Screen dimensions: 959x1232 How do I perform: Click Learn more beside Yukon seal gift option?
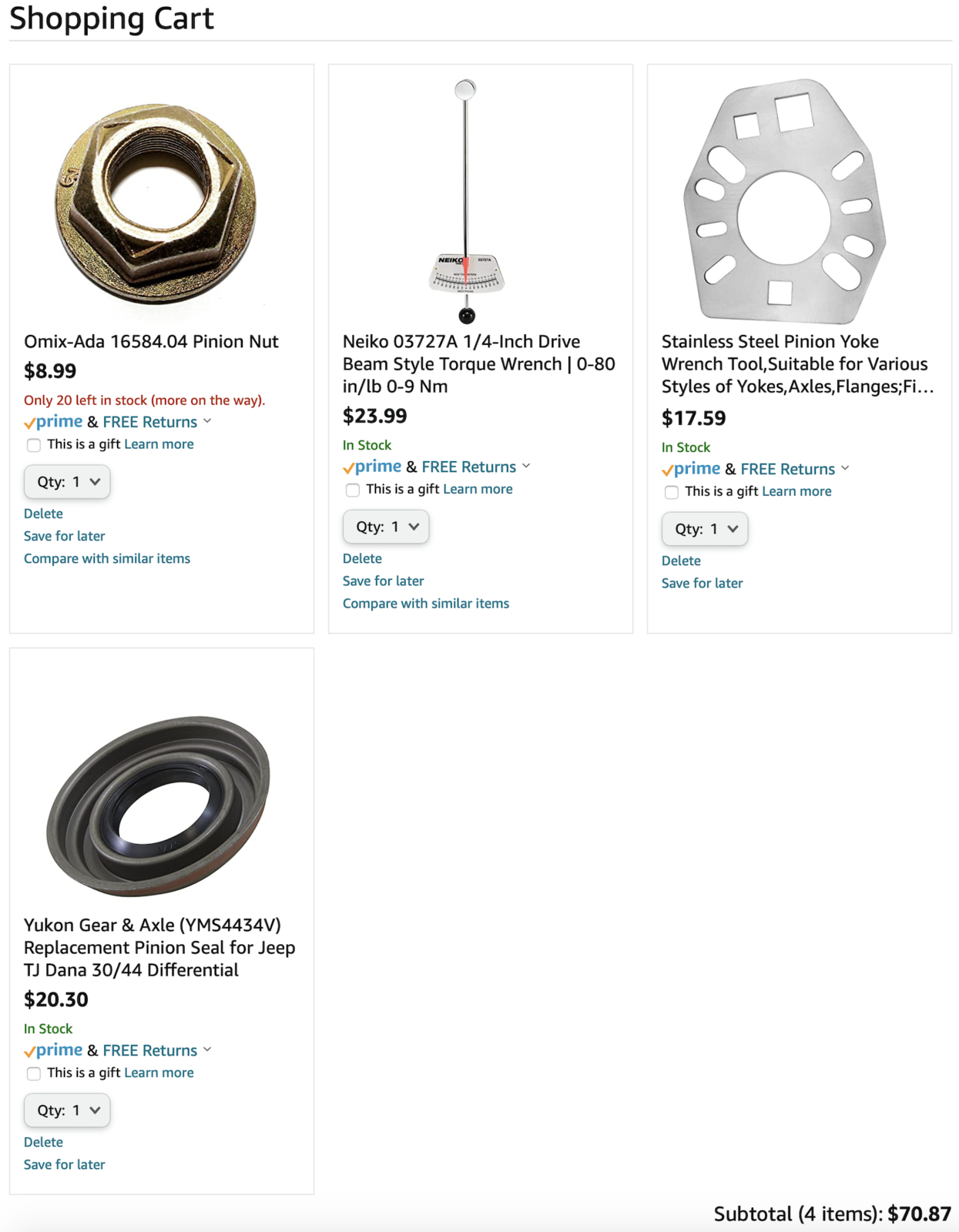159,1073
